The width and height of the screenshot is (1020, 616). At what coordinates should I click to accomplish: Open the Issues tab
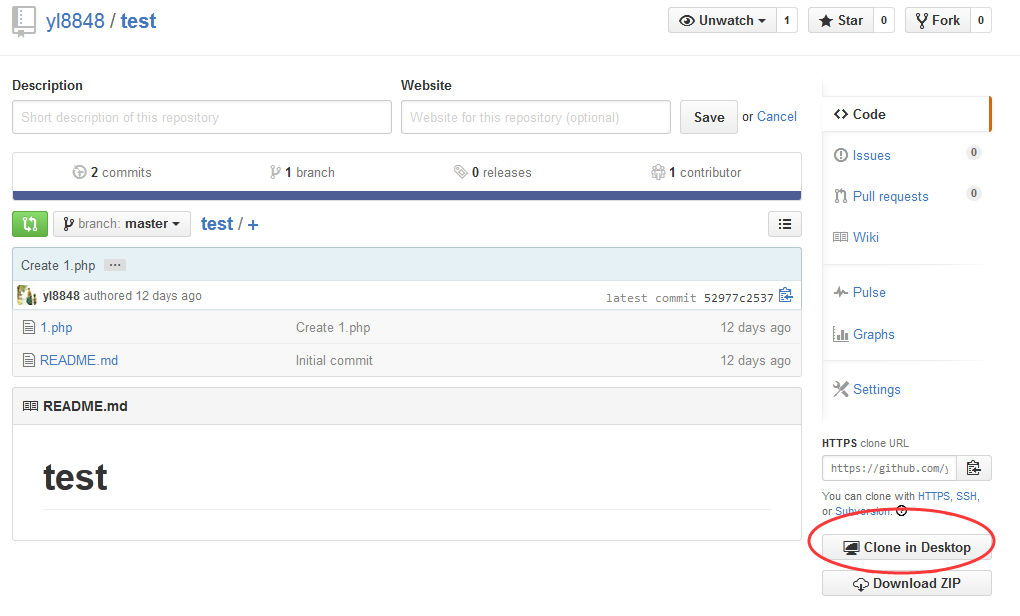click(871, 155)
